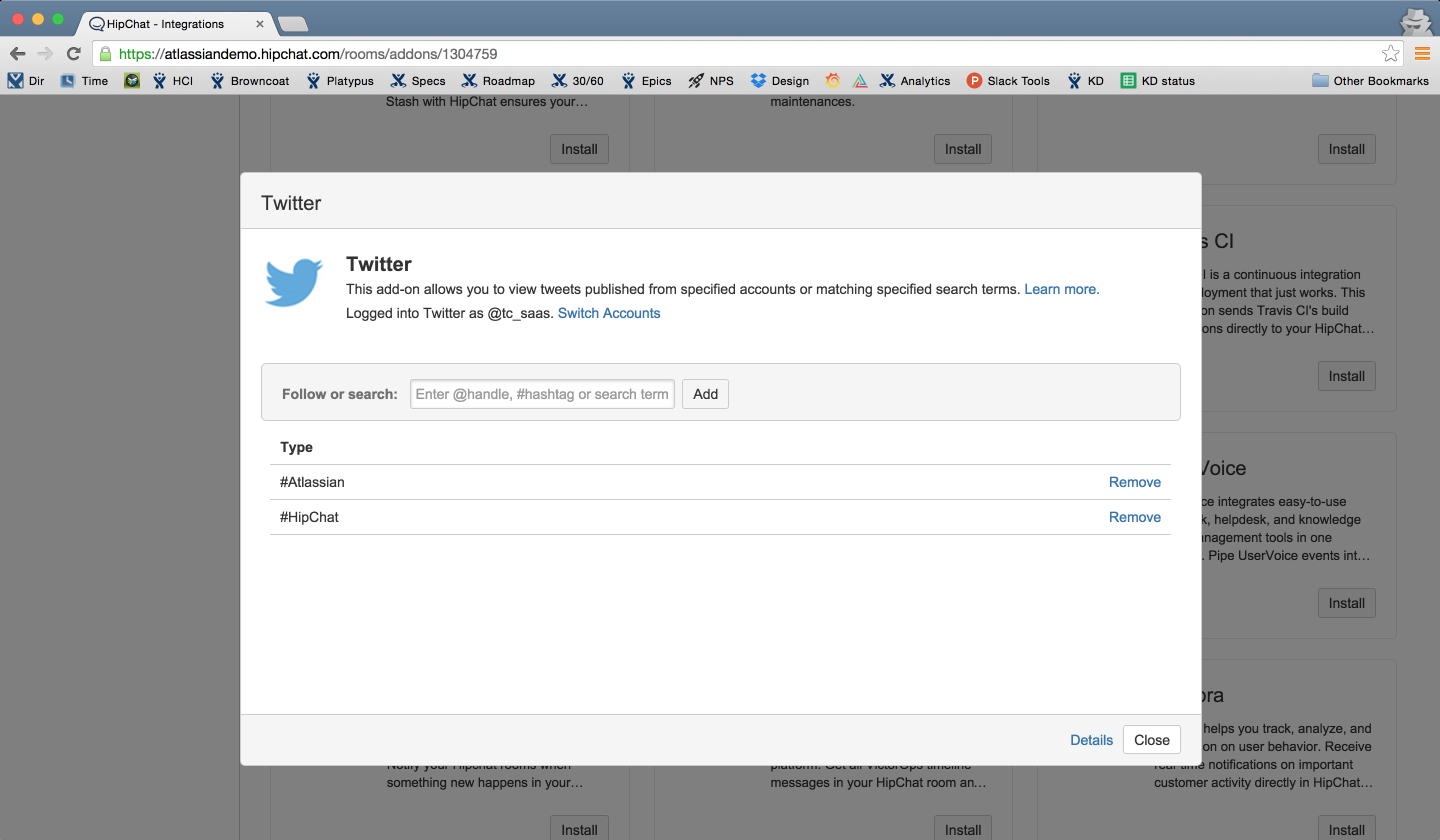Open Chrome hamburger menu icon

tap(1421, 53)
